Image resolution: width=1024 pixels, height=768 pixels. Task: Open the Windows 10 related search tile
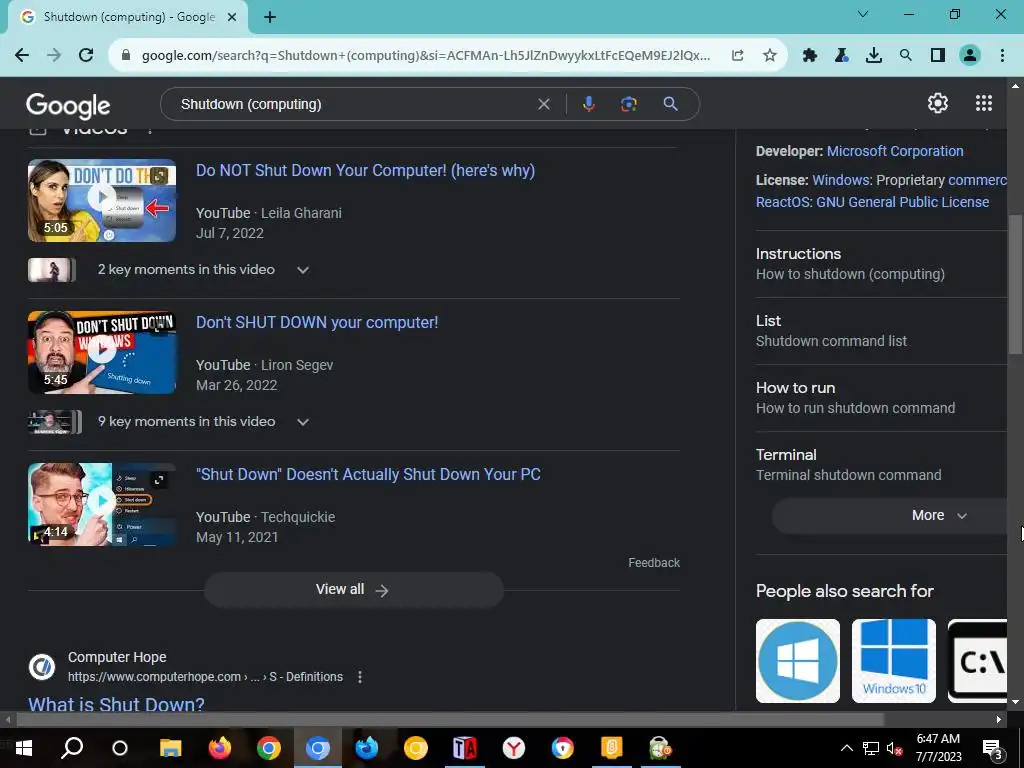tap(894, 661)
